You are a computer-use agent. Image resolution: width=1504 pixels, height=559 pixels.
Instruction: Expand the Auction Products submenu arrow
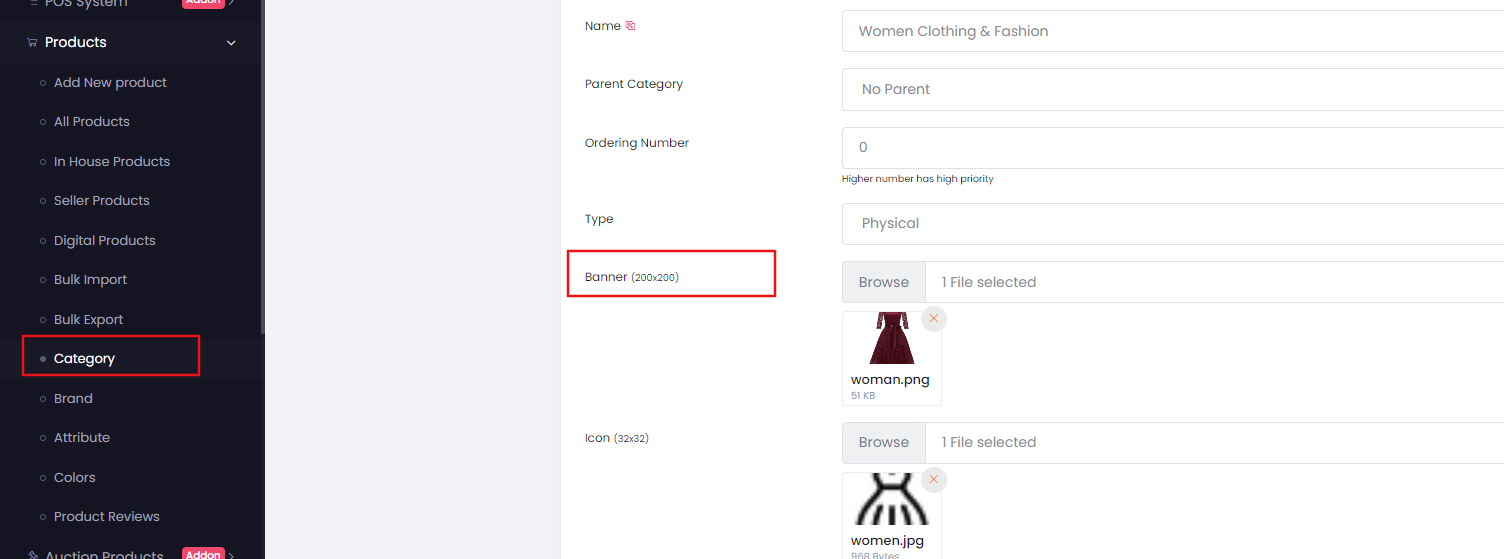coord(233,555)
